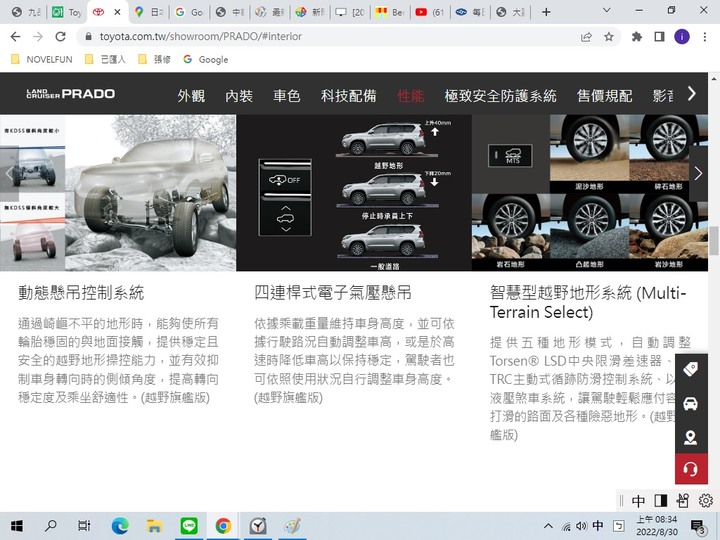Open the IME settings gear
720x540 pixels.
pyautogui.click(x=705, y=501)
